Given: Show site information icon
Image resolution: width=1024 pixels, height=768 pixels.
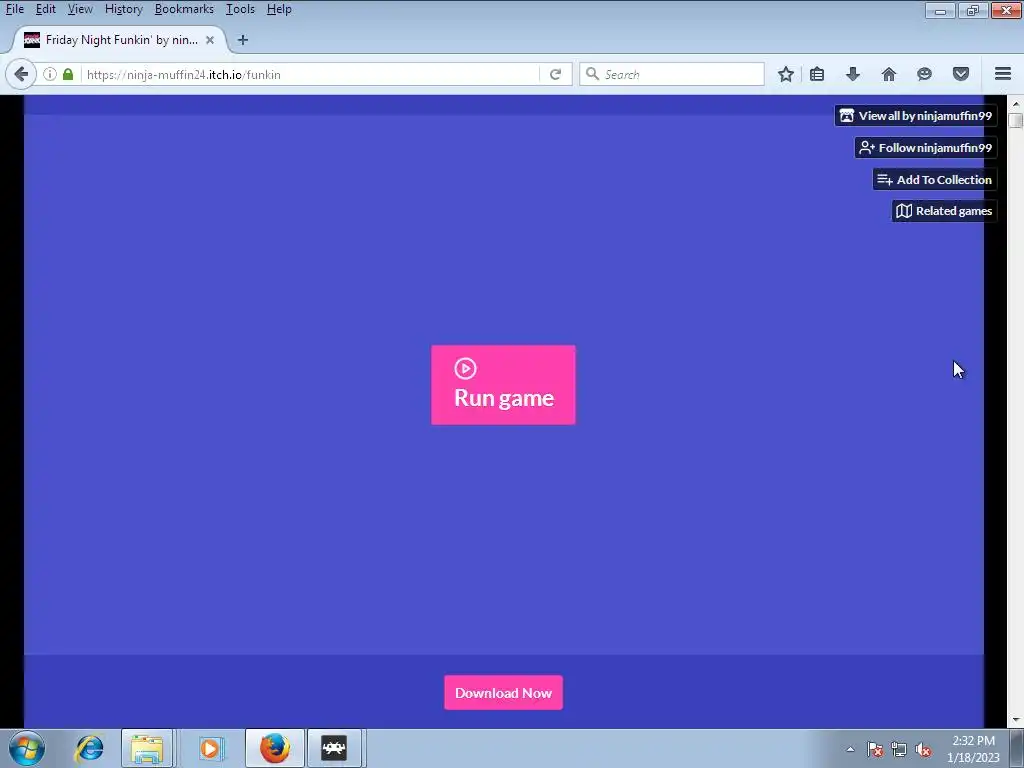Looking at the screenshot, I should tap(50, 74).
